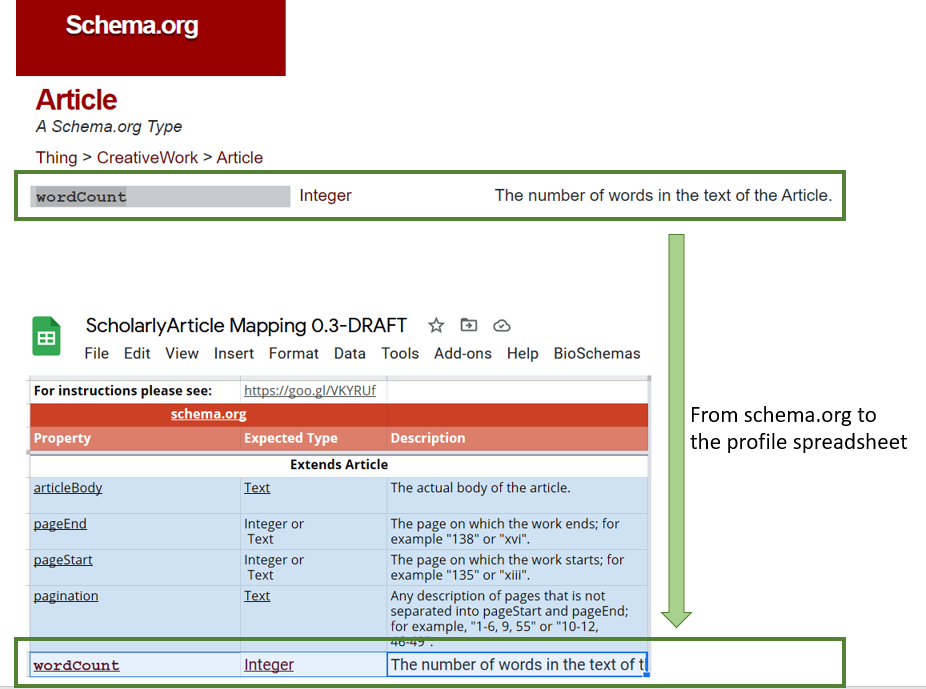
Task: Open the Format menu
Action: click(x=293, y=353)
